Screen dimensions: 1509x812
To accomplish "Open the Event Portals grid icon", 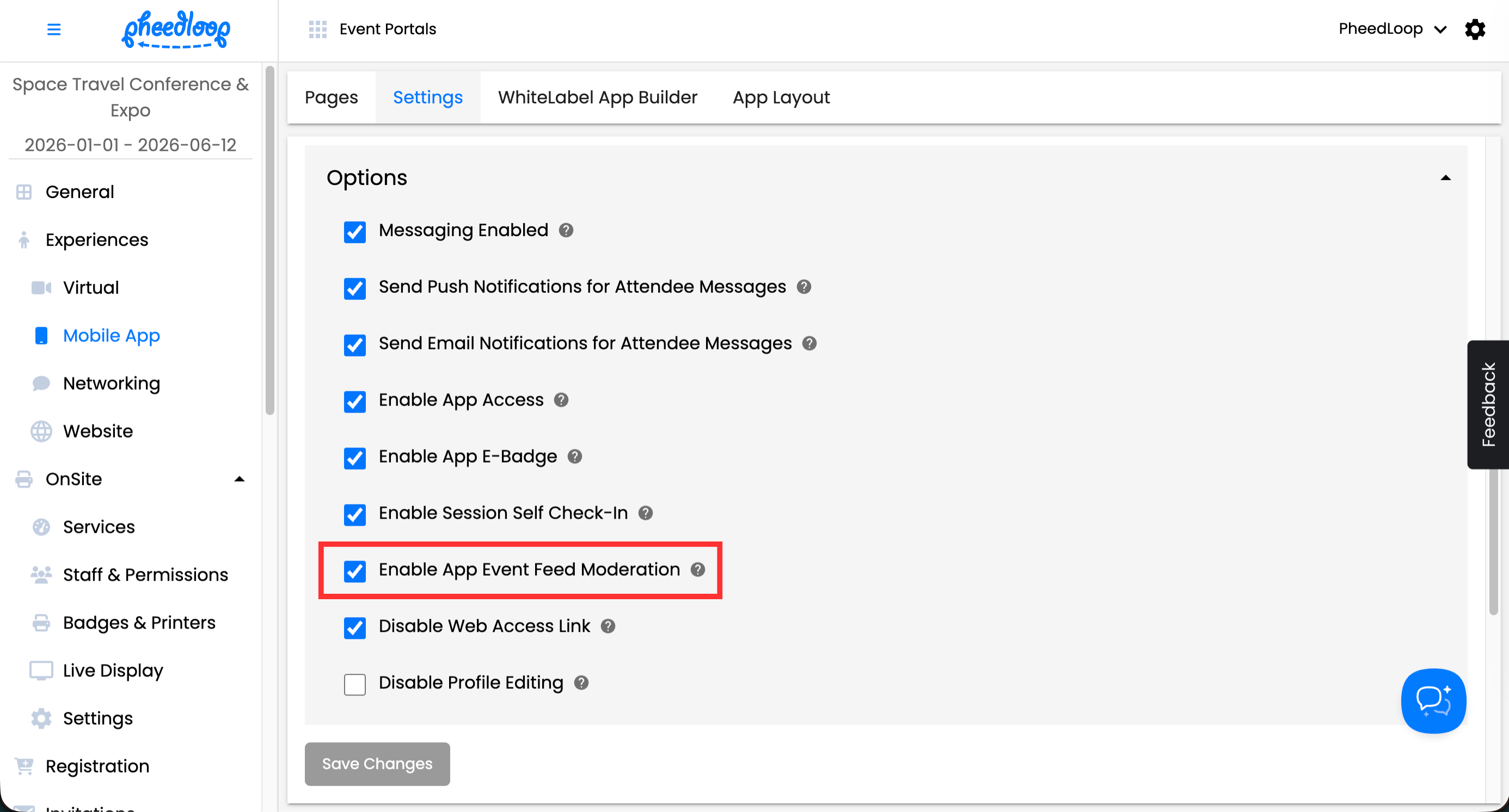I will tap(317, 29).
